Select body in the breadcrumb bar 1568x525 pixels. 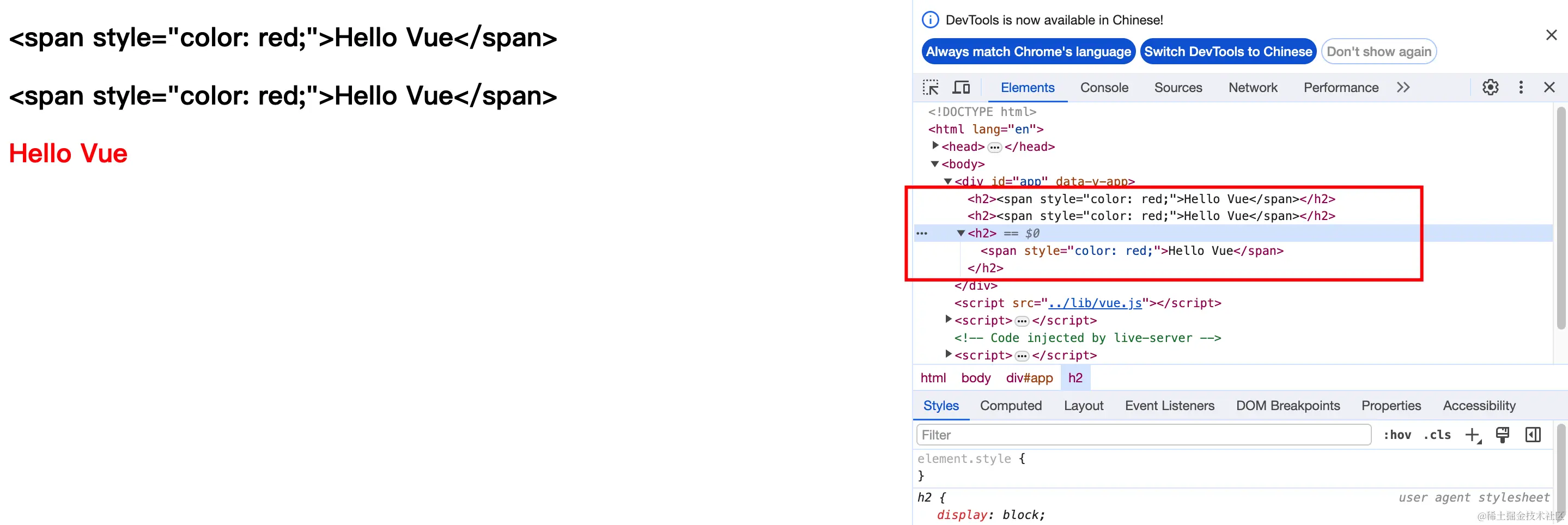tap(976, 378)
